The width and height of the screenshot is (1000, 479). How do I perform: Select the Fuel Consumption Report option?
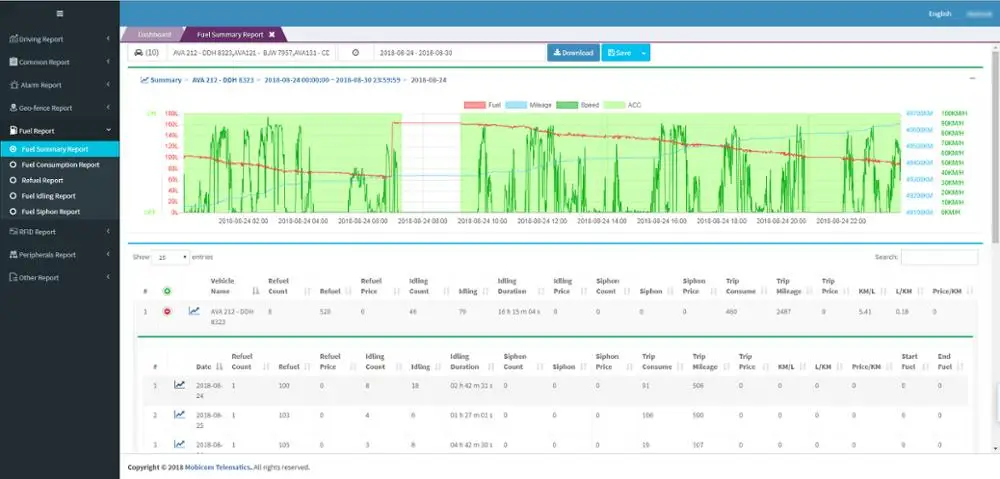[x=60, y=165]
